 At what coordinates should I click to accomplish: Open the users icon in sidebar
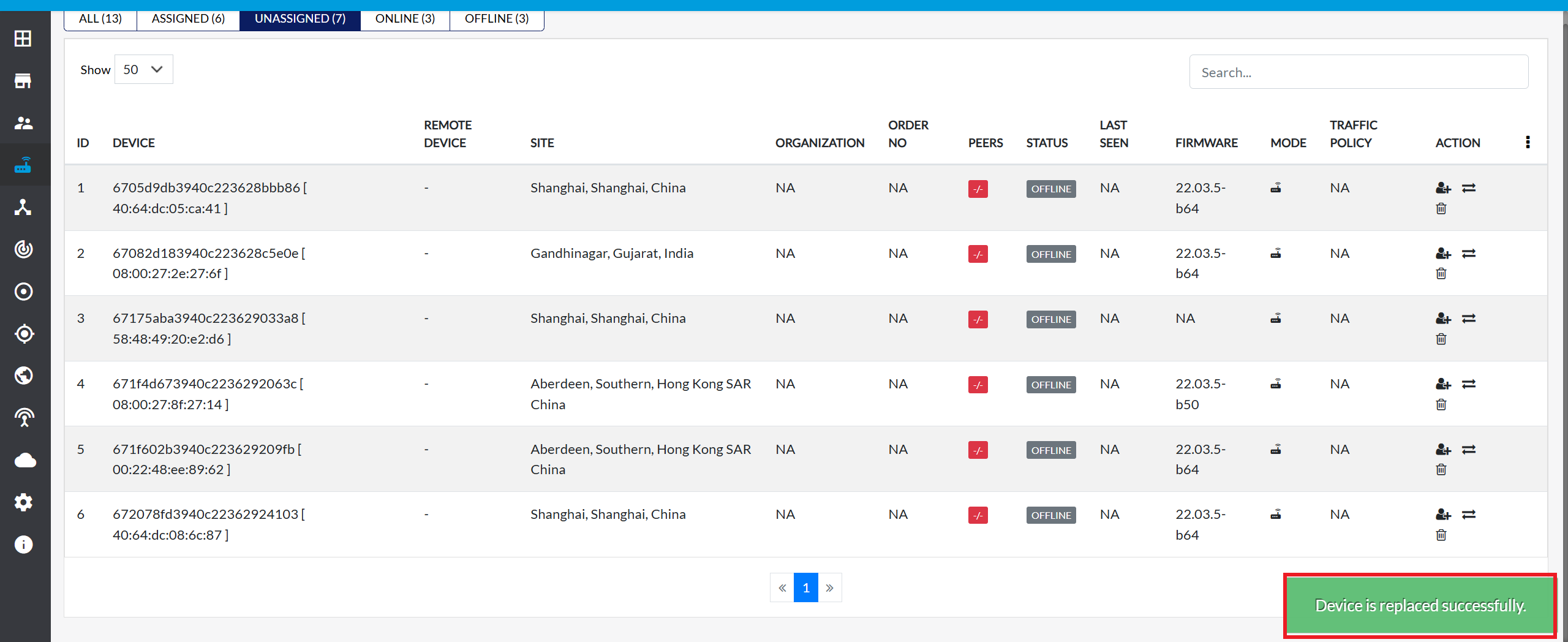(23, 123)
